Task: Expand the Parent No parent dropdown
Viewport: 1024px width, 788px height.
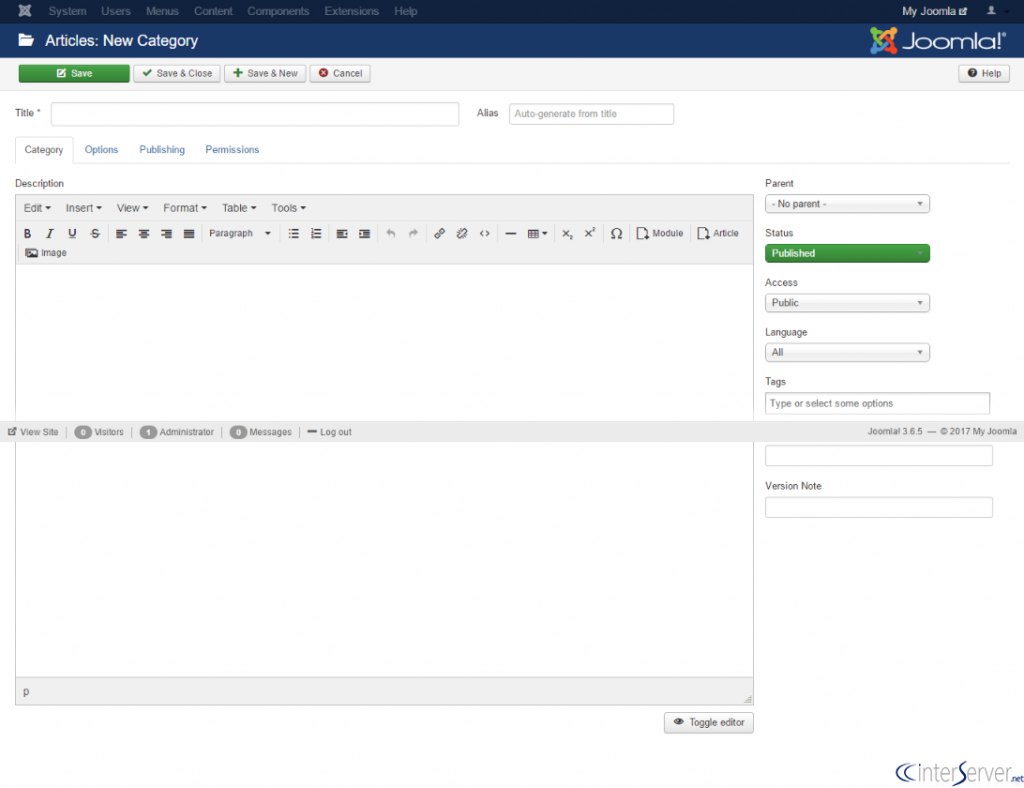Action: [847, 204]
